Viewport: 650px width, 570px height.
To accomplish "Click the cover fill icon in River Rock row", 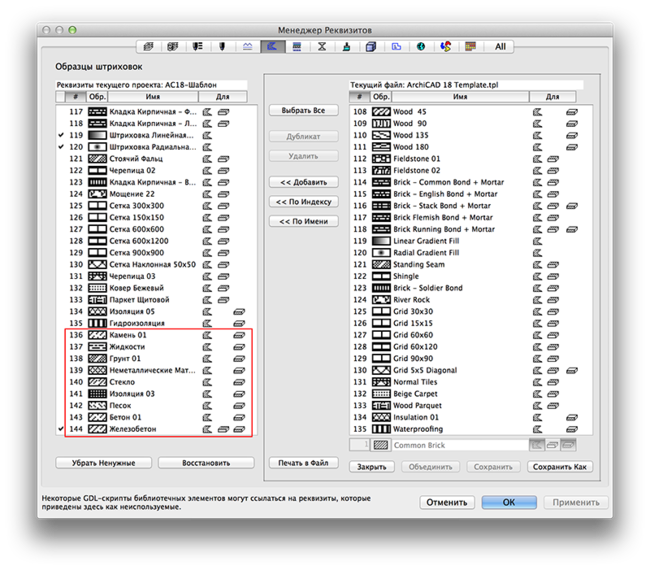I will point(553,300).
